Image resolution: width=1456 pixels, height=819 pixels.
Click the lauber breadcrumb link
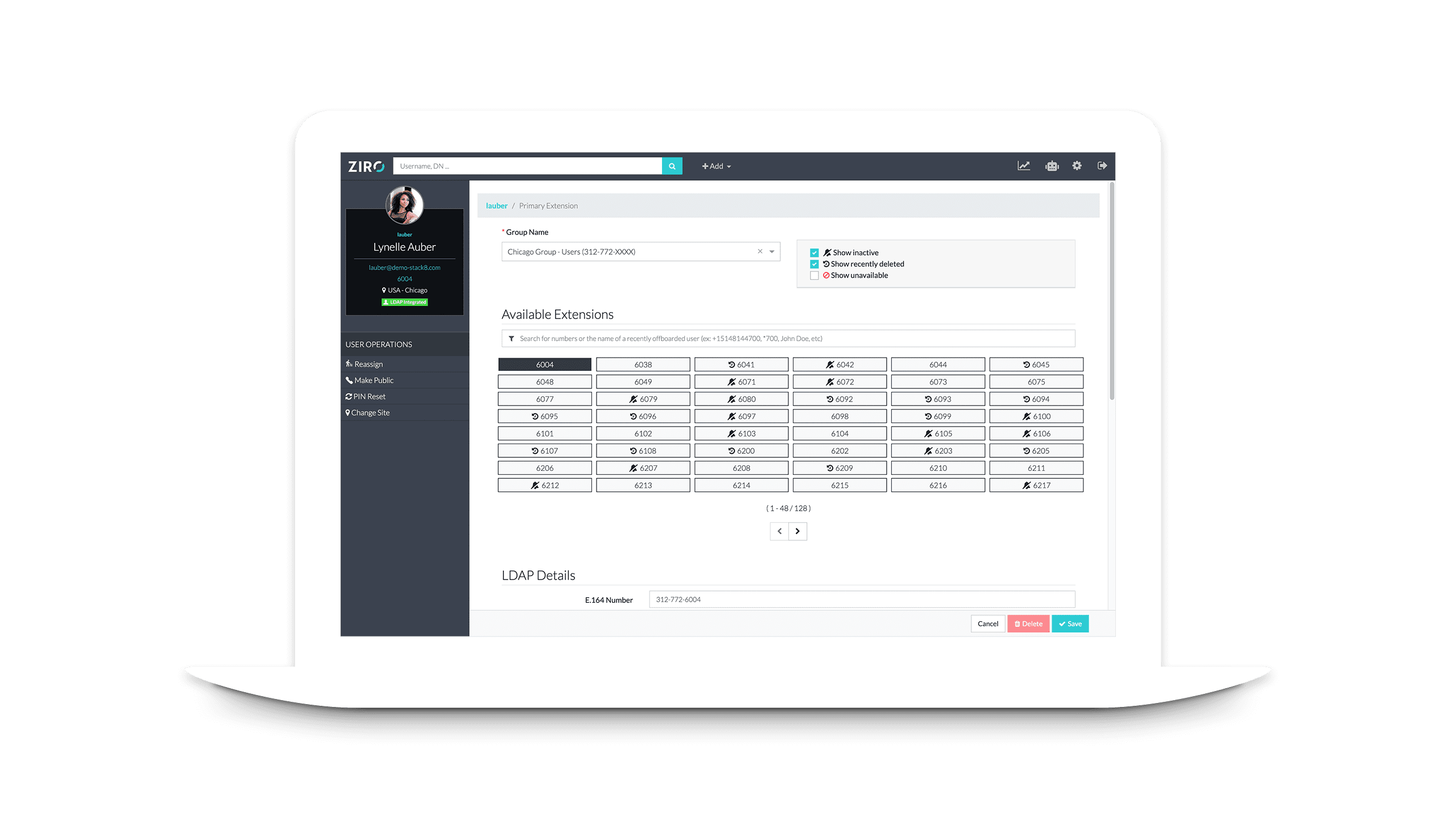[495, 205]
